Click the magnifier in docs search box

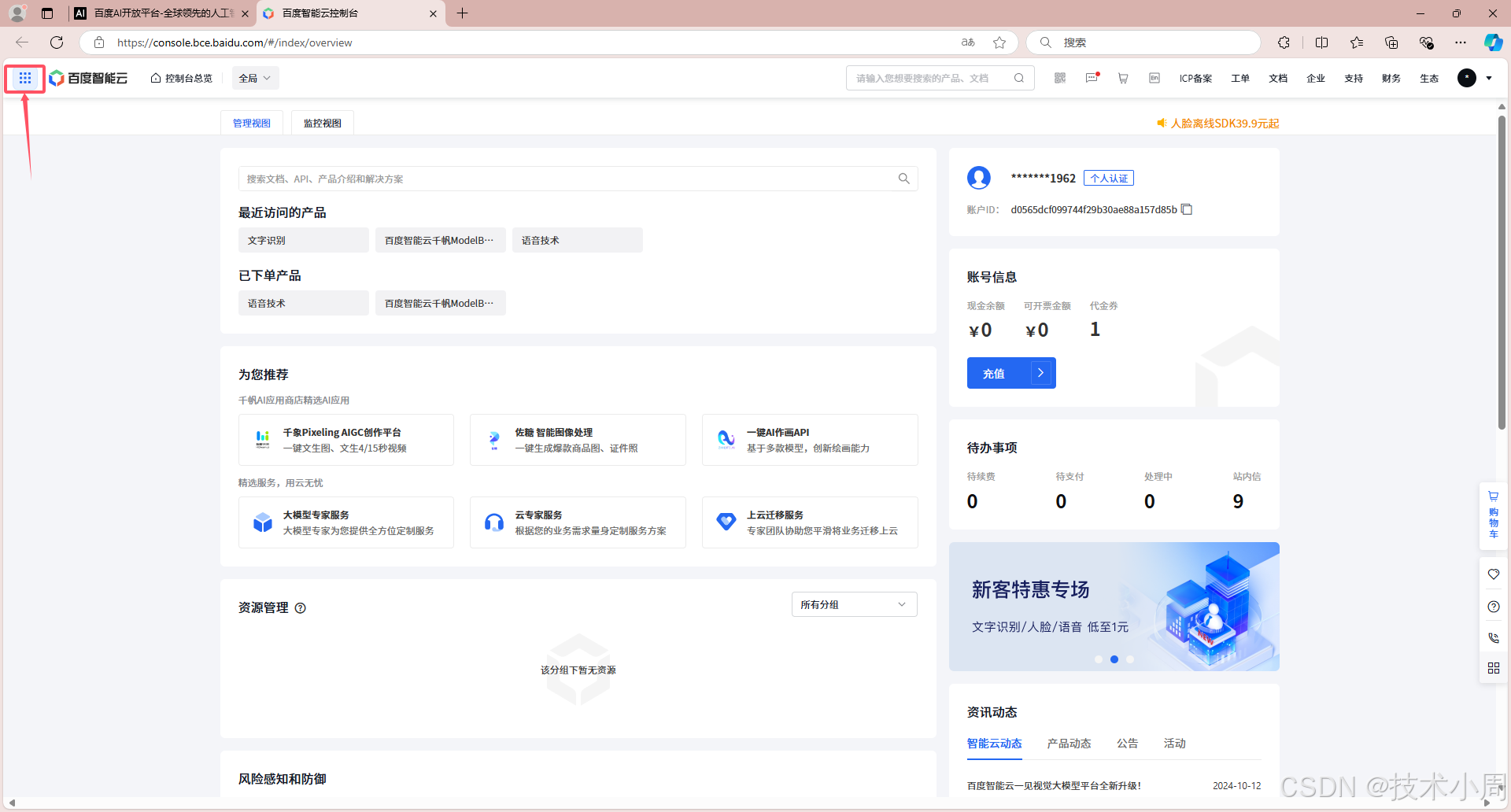click(x=904, y=179)
